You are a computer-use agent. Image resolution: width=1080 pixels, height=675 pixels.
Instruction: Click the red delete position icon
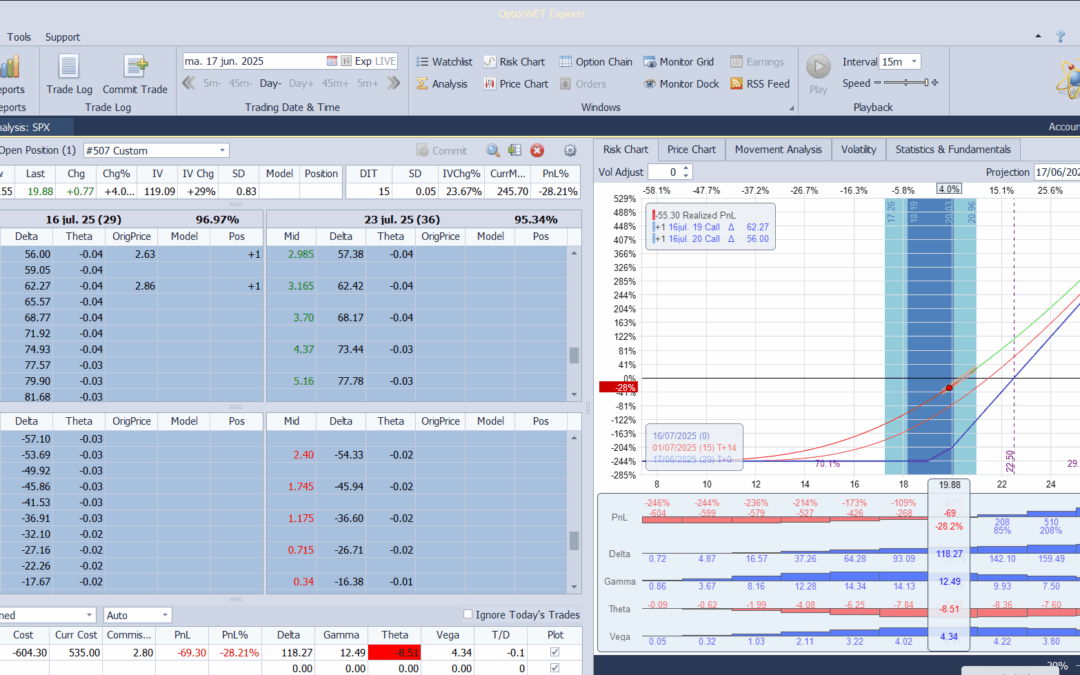coord(537,150)
